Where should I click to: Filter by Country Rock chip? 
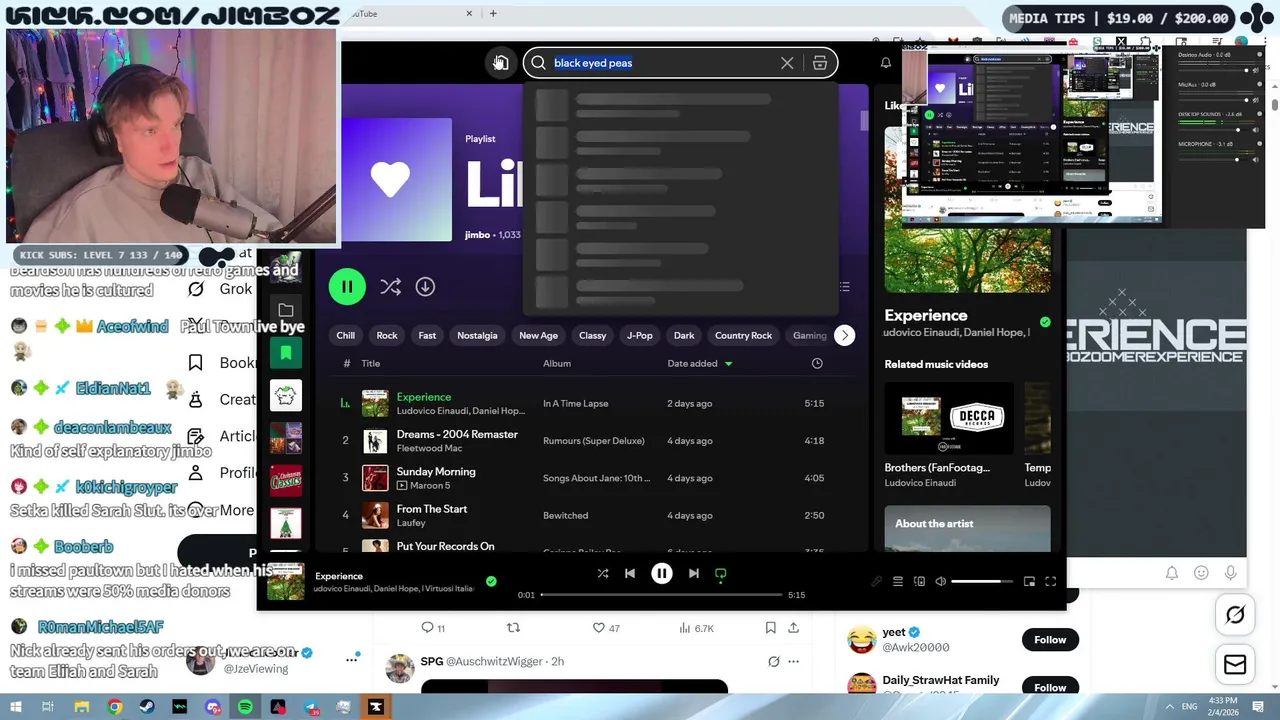tap(744, 336)
